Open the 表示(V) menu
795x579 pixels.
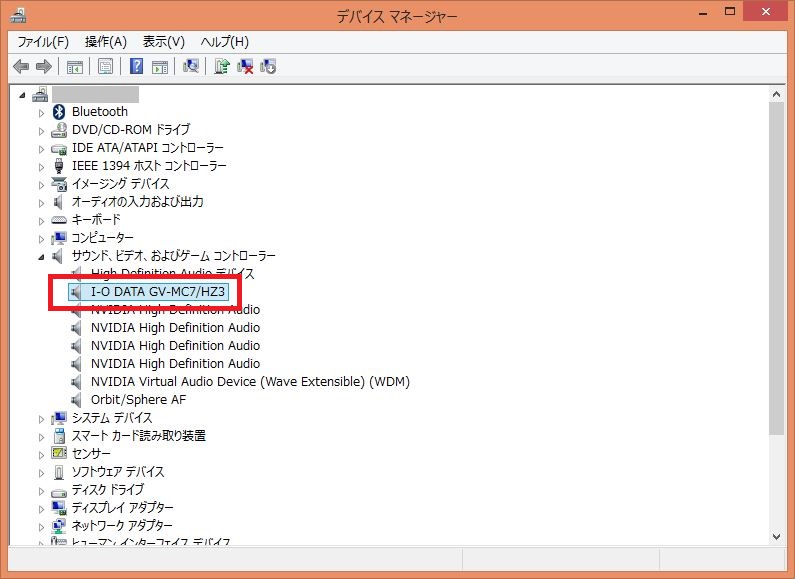click(x=163, y=42)
